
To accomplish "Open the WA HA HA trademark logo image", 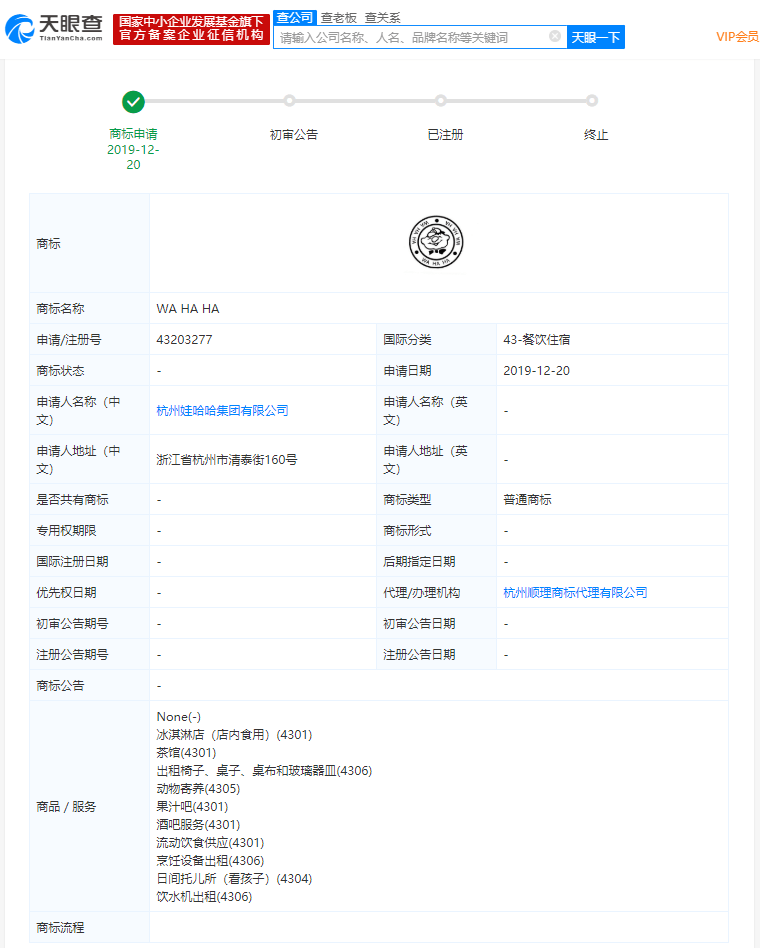I will [436, 243].
